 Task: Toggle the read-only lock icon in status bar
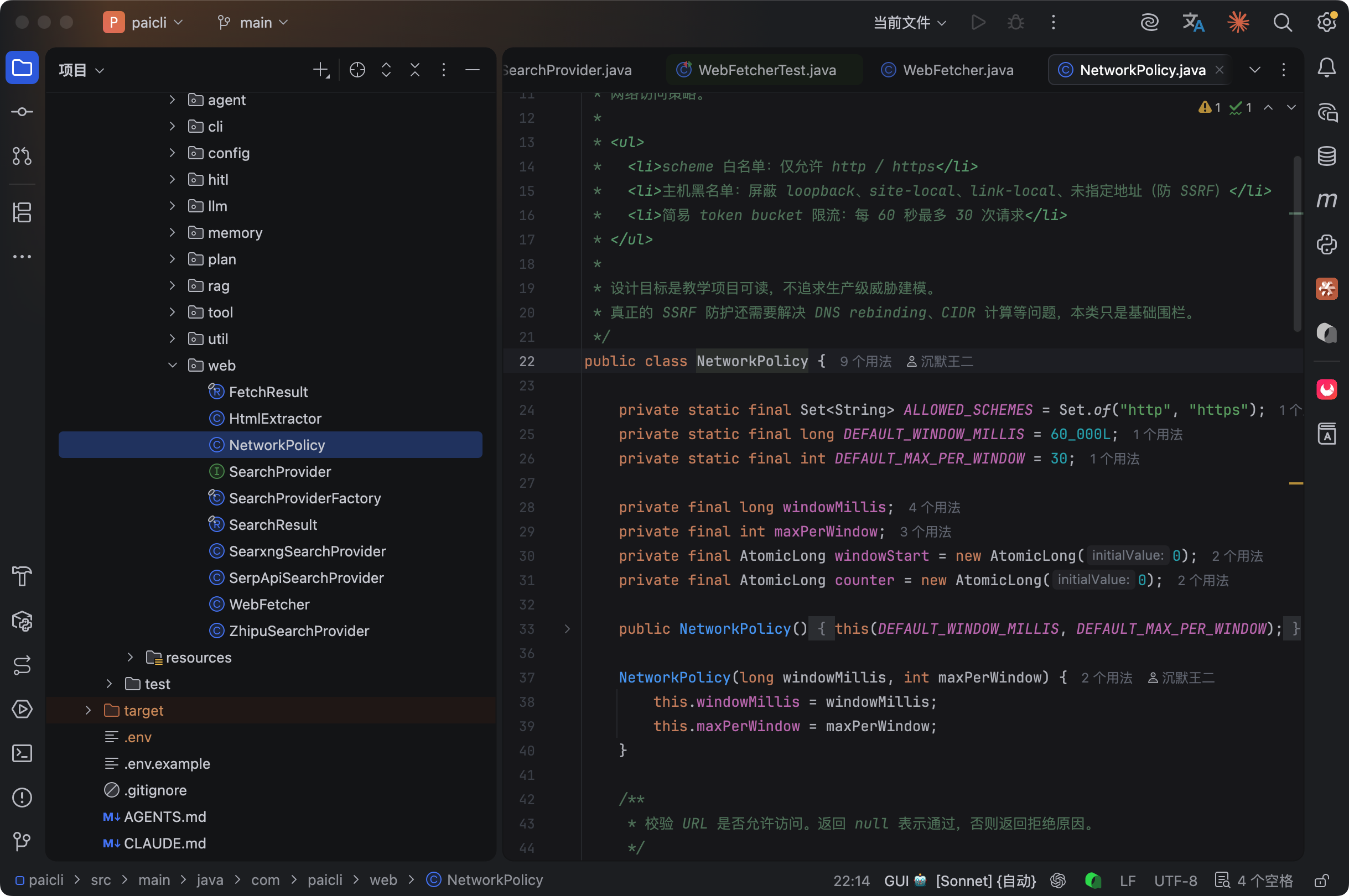point(1321,880)
